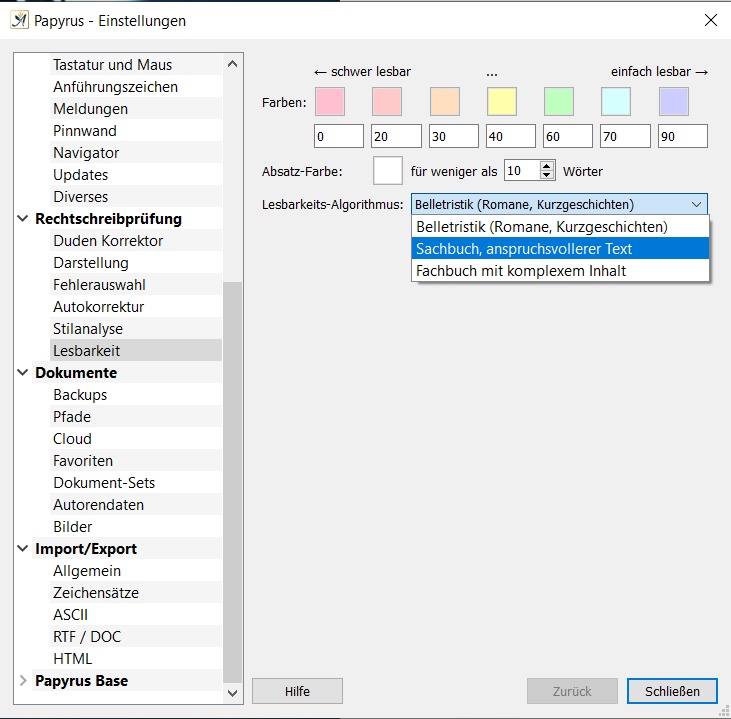The width and height of the screenshot is (731, 719).
Task: Click the settings tree scroll up arrow
Action: pos(232,64)
